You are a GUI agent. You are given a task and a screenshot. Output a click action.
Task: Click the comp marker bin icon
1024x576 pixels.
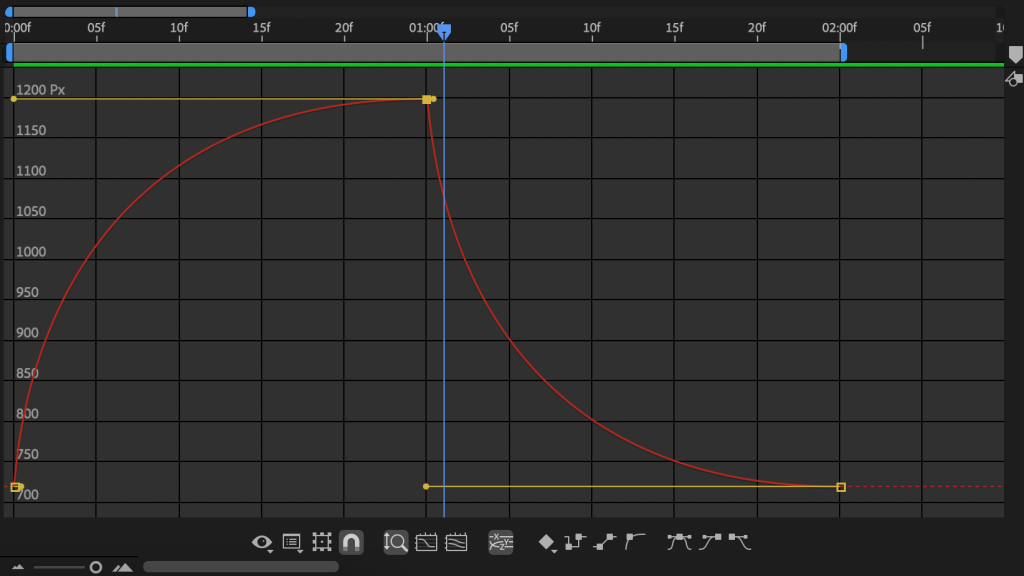tap(1015, 56)
